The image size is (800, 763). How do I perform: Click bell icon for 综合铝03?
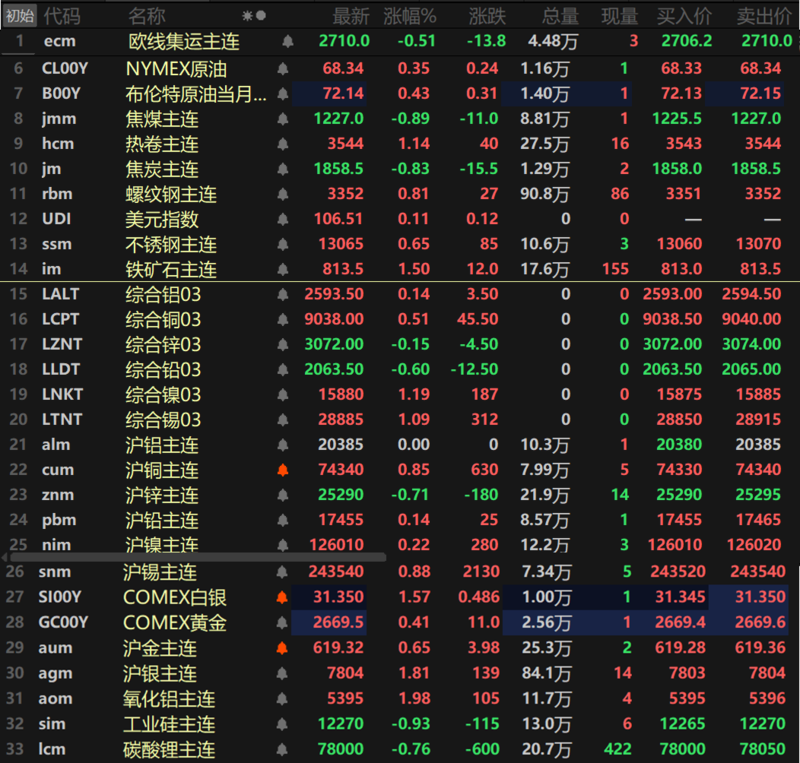click(x=283, y=294)
